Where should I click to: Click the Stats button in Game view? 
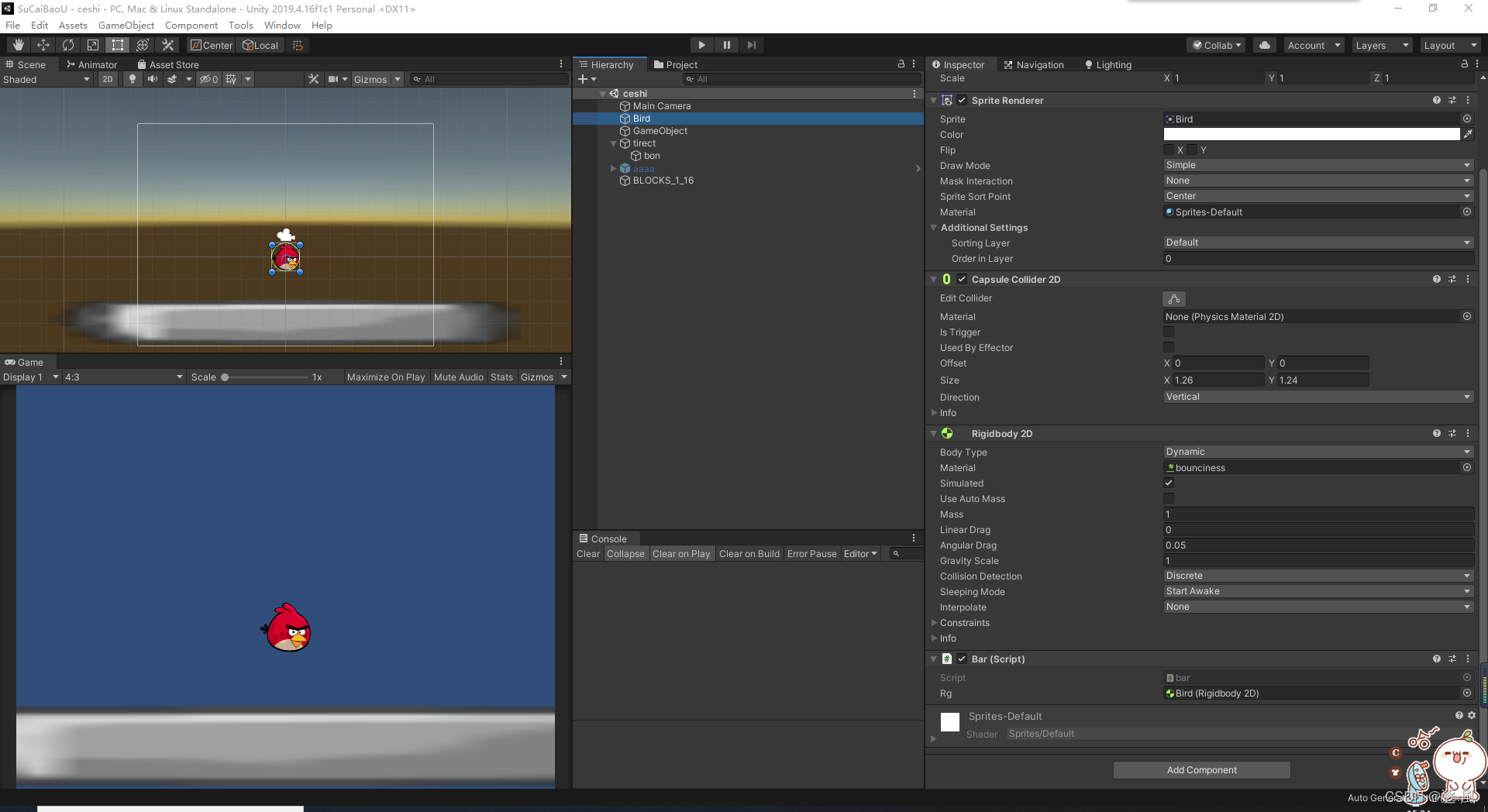tap(501, 377)
